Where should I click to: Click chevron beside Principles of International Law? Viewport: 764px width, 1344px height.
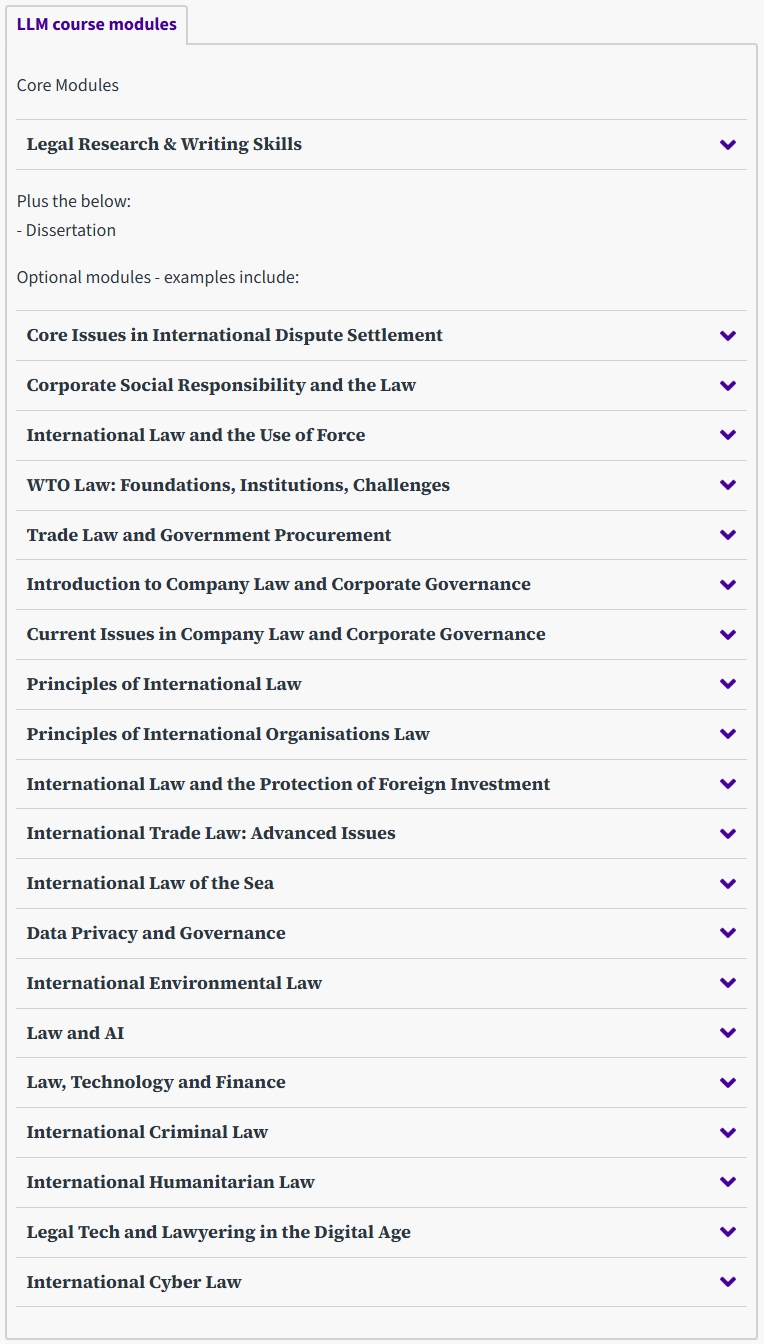728,684
